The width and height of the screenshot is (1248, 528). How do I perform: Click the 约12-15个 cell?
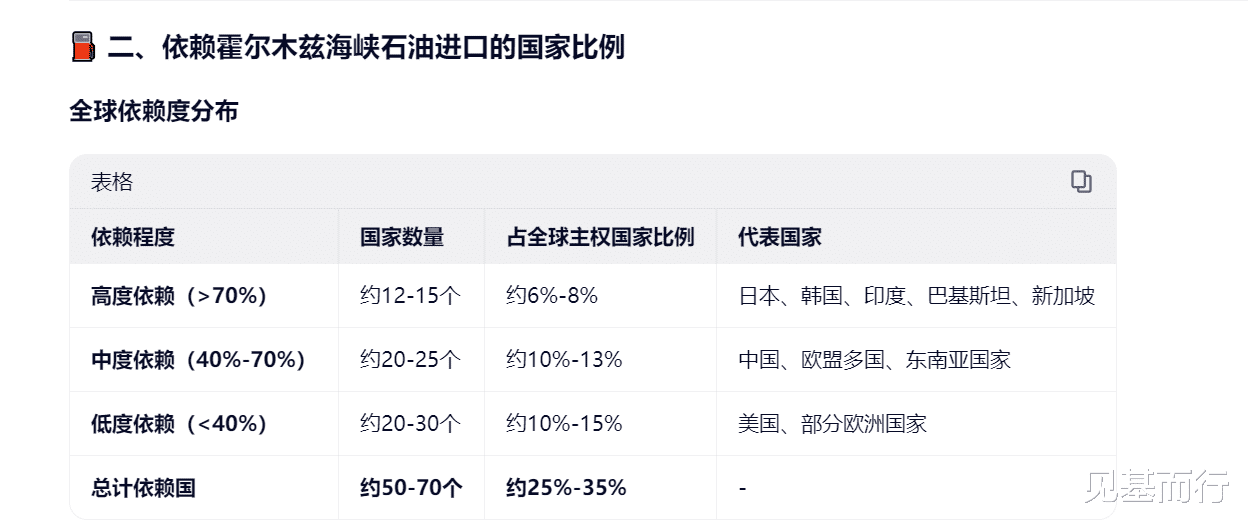click(x=410, y=296)
